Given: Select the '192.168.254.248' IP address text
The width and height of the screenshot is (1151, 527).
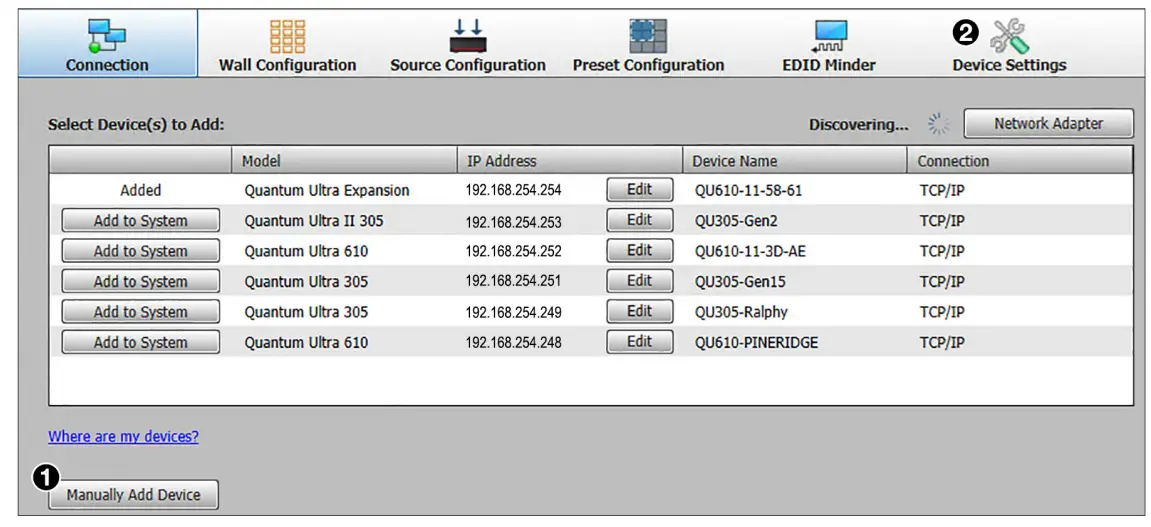Looking at the screenshot, I should pos(513,343).
